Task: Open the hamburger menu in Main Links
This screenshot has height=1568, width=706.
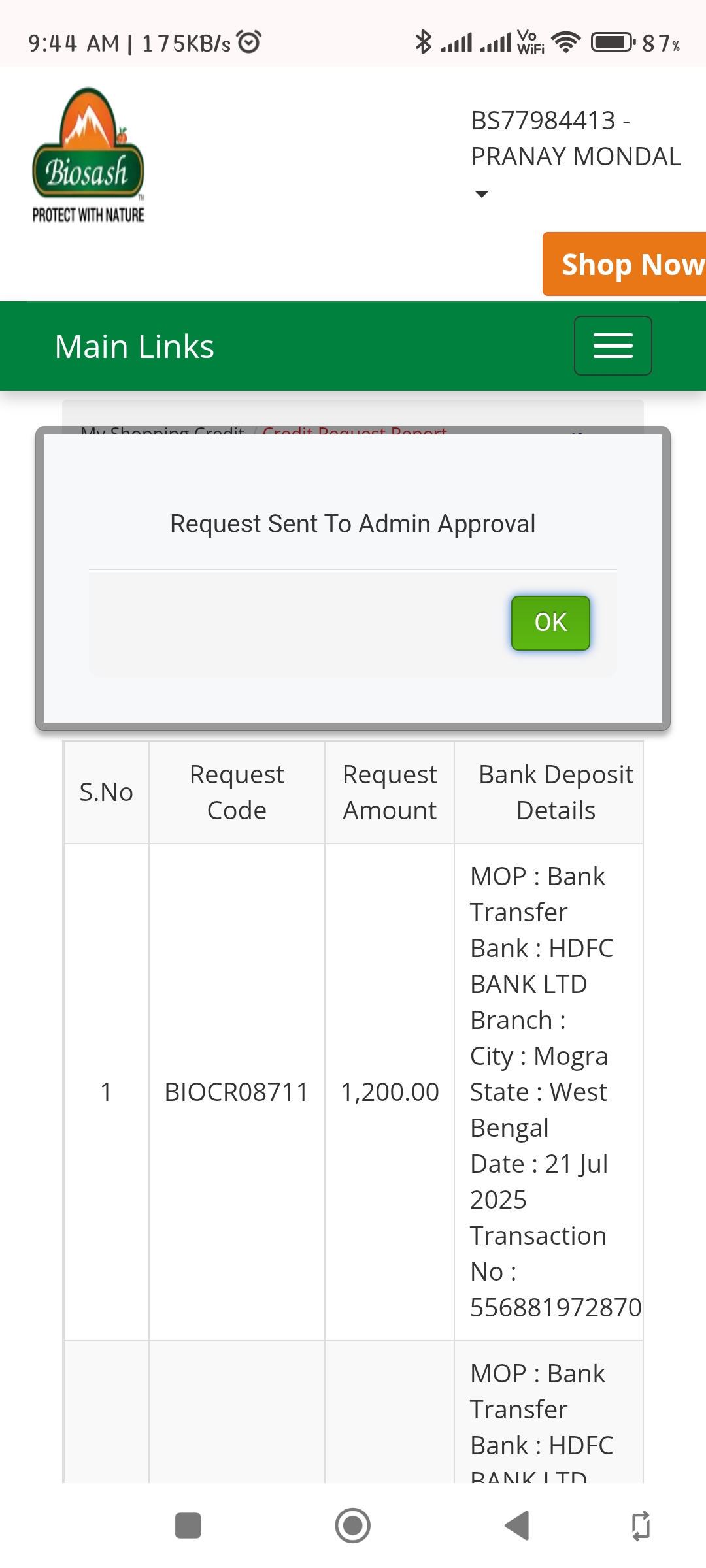Action: pos(613,346)
